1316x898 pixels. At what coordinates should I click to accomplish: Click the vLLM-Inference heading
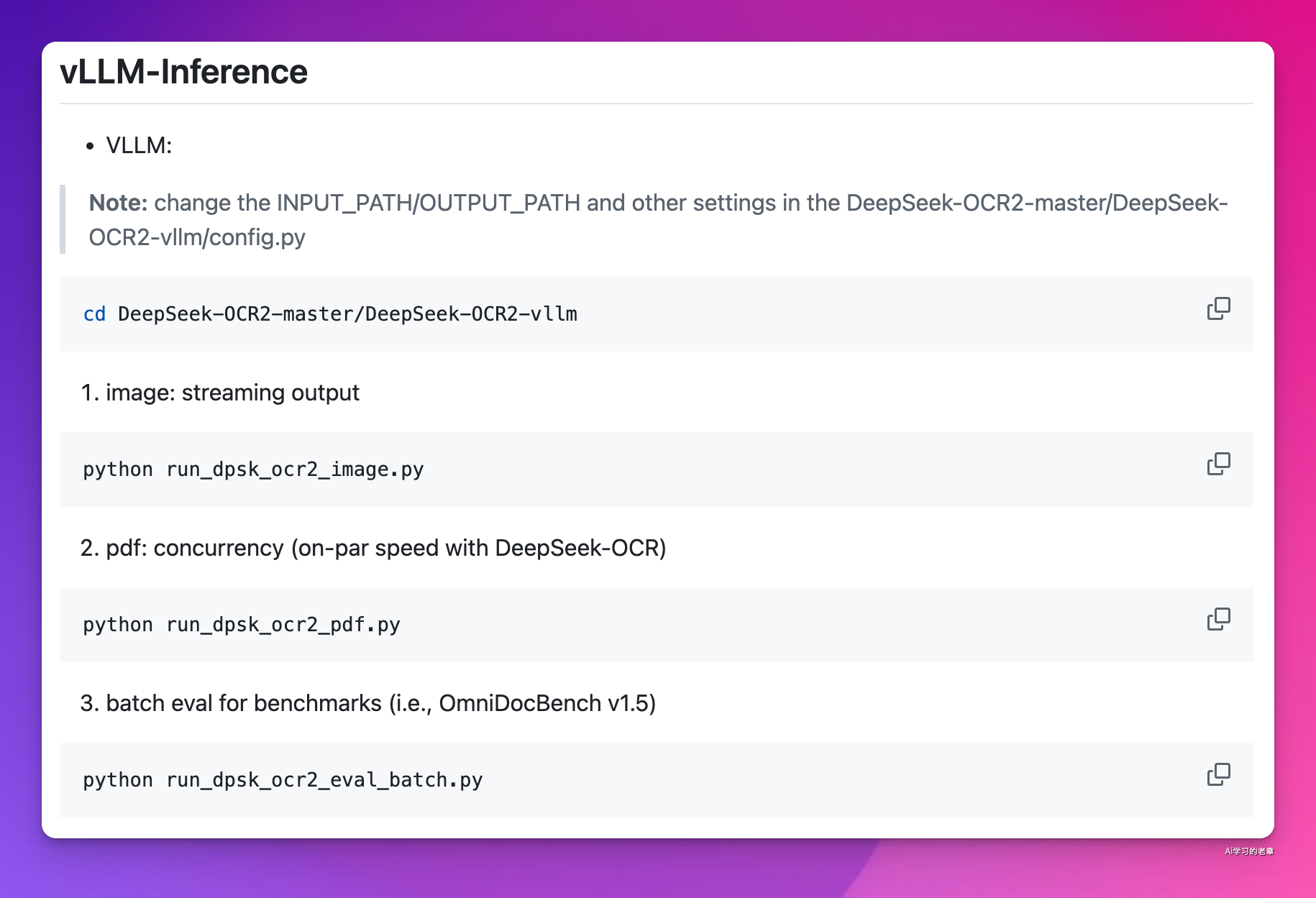pos(184,72)
